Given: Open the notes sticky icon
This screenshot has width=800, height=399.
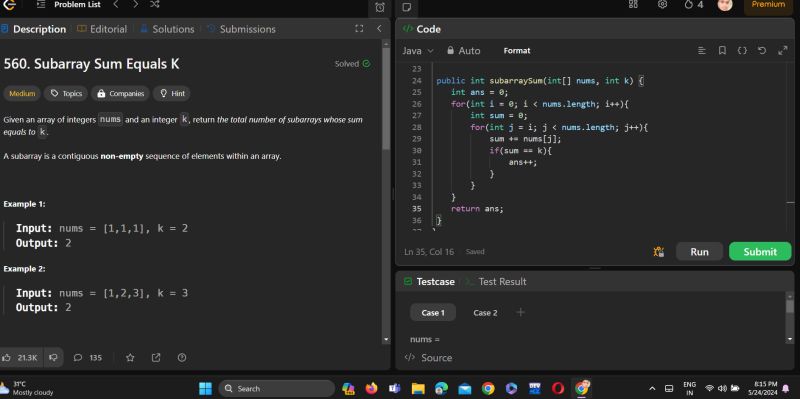Looking at the screenshot, I should [x=407, y=7].
